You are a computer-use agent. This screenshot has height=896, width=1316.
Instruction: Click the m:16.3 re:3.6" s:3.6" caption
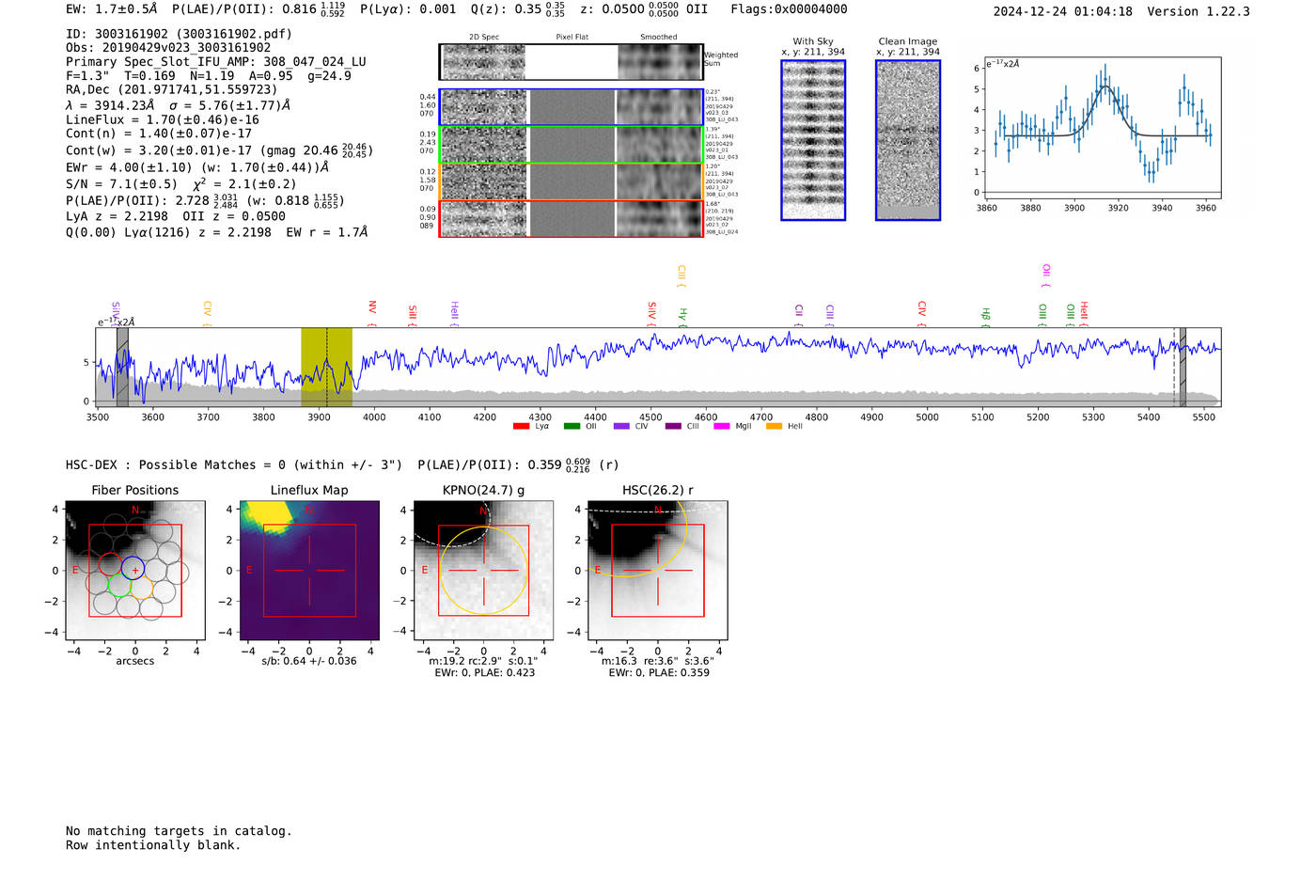click(x=658, y=661)
